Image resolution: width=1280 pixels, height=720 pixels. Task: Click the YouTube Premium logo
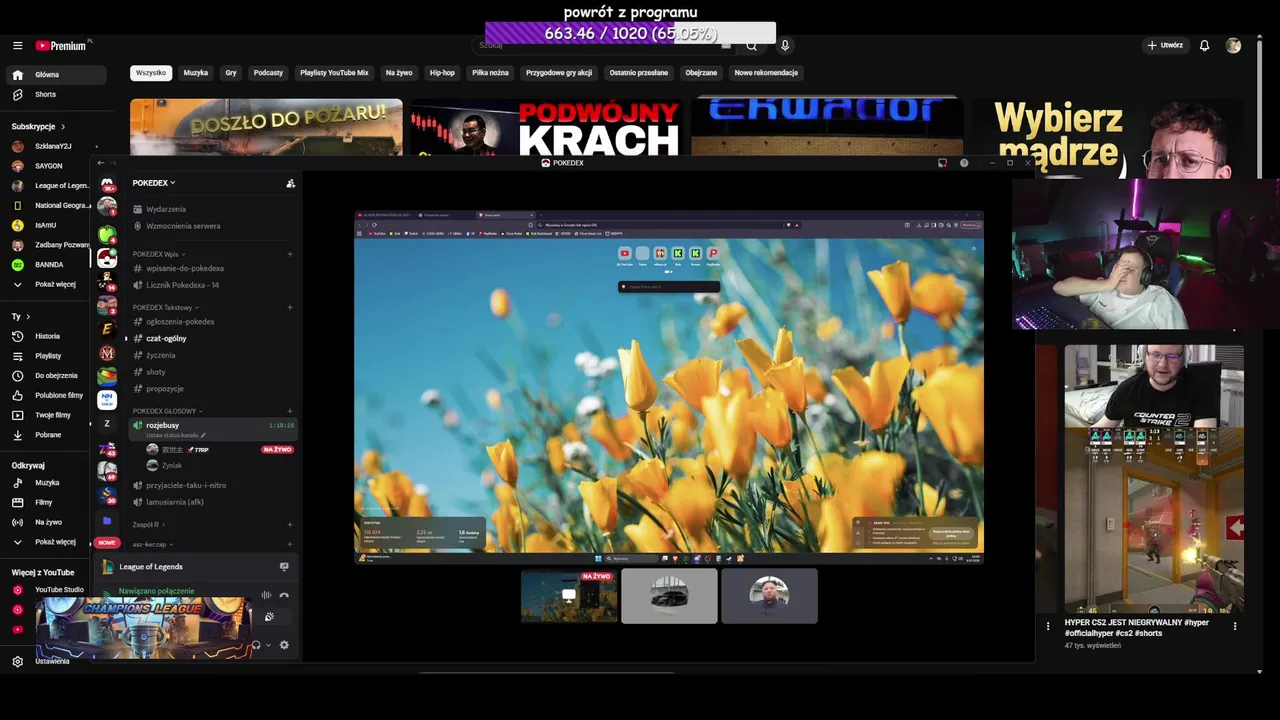click(62, 45)
